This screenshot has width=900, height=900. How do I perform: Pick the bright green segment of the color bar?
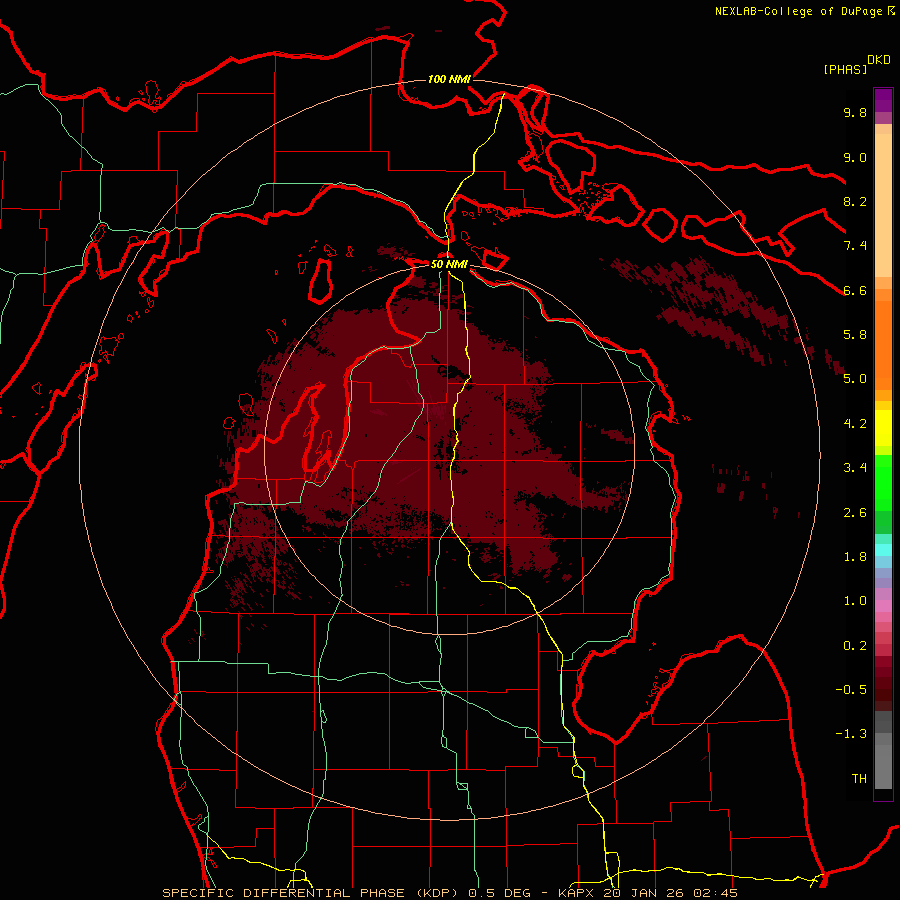883,482
